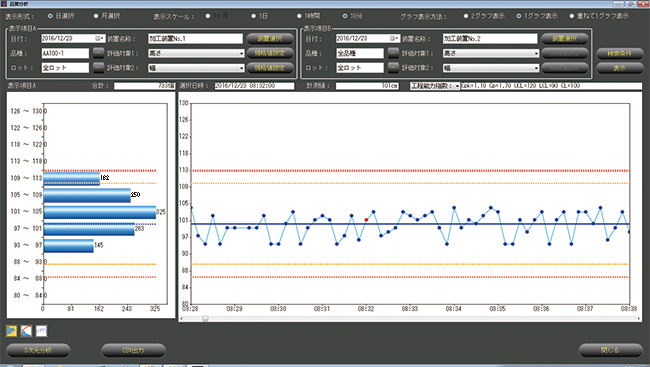The width and height of the screenshot is (650, 367).
Task: Click the ロット field in panel A
Action: [x=65, y=68]
